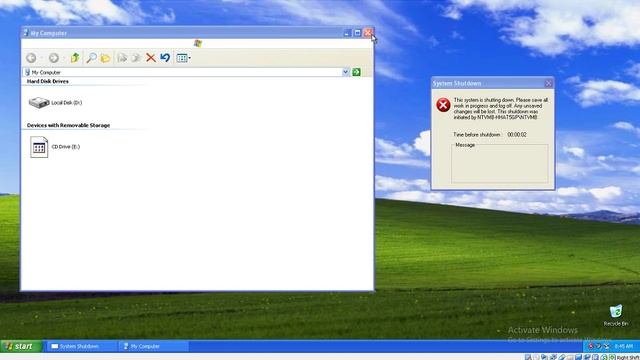
Task: Select the CD Drive (E:) item
Action: 55,147
